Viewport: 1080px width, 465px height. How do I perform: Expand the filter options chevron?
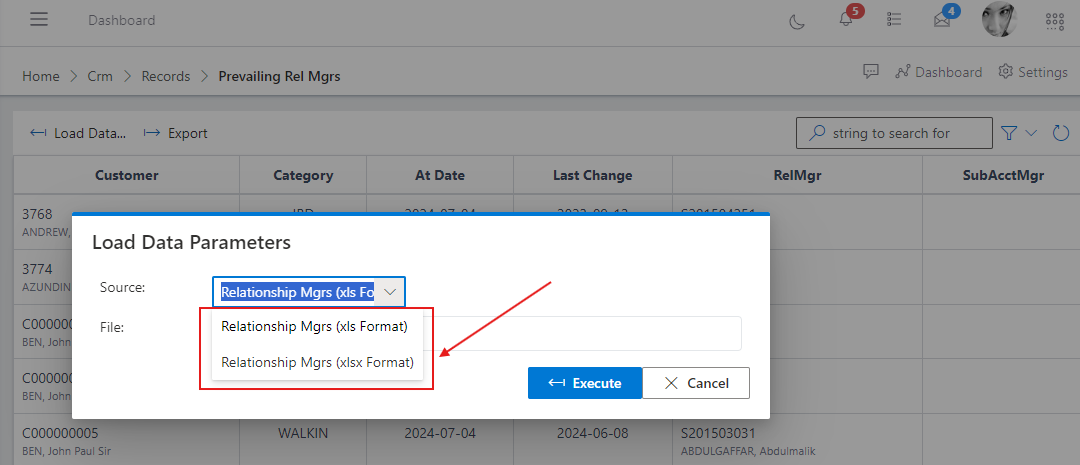[x=1031, y=133]
